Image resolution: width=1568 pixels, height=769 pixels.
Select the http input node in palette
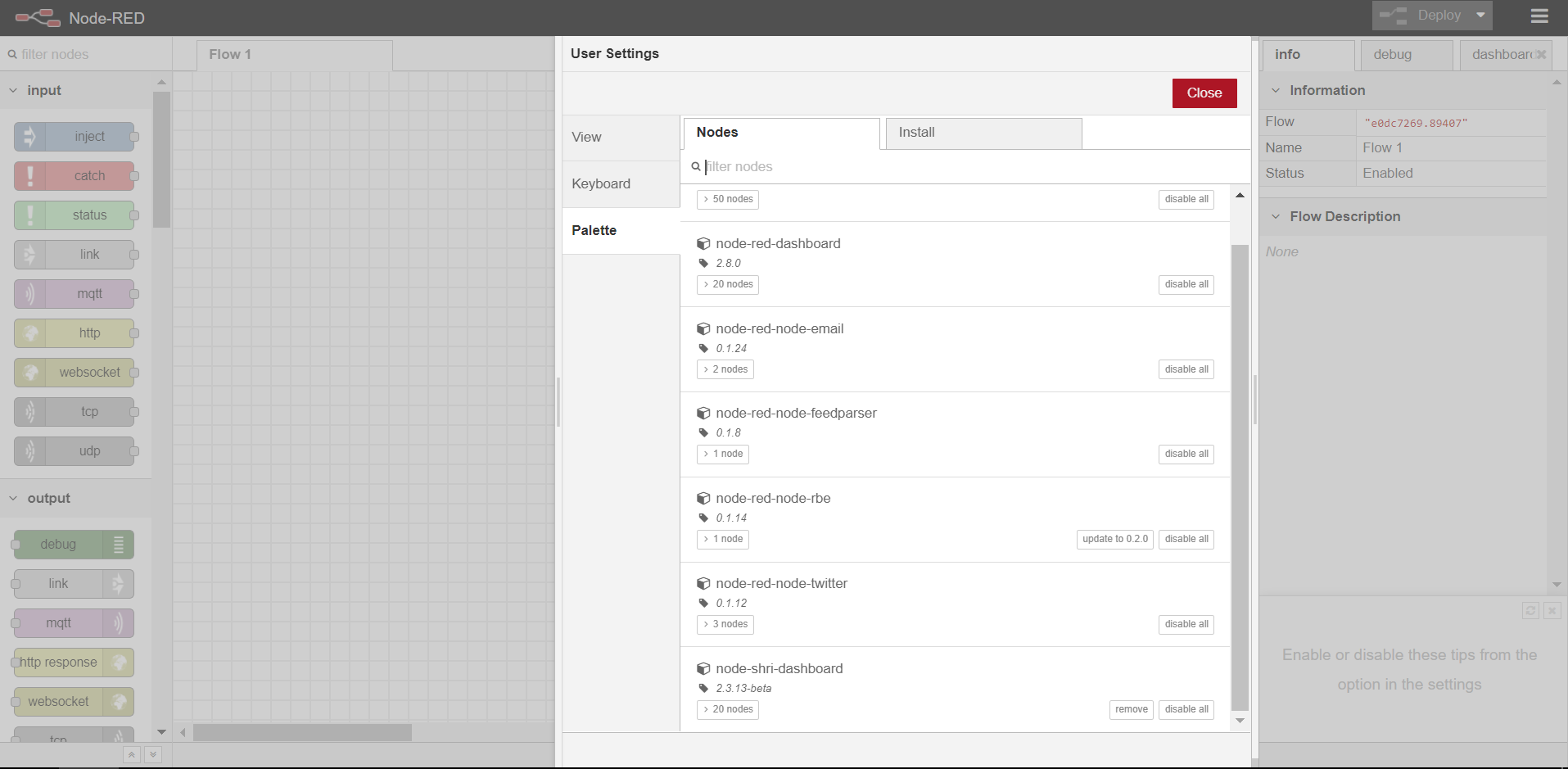[75, 333]
